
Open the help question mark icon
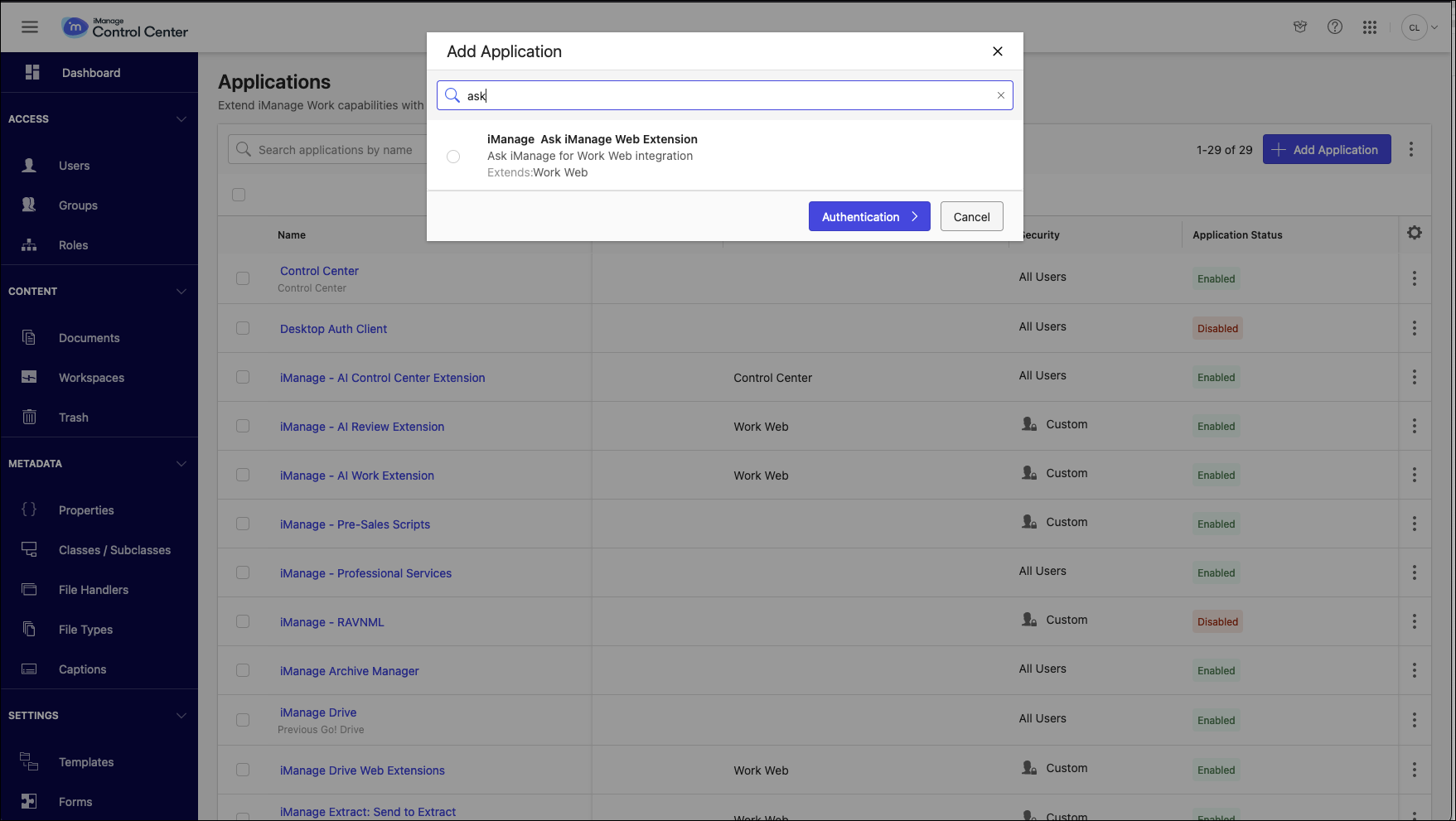click(x=1335, y=27)
